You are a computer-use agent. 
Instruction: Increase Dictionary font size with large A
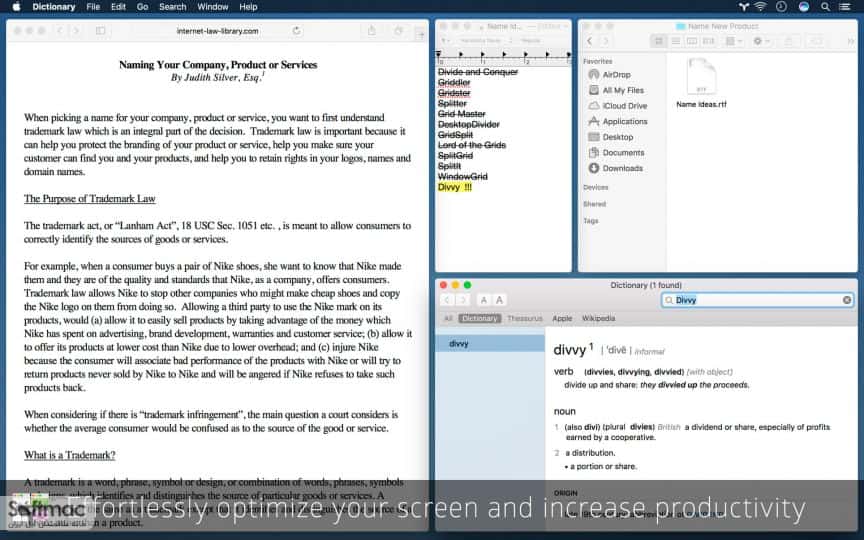point(499,300)
